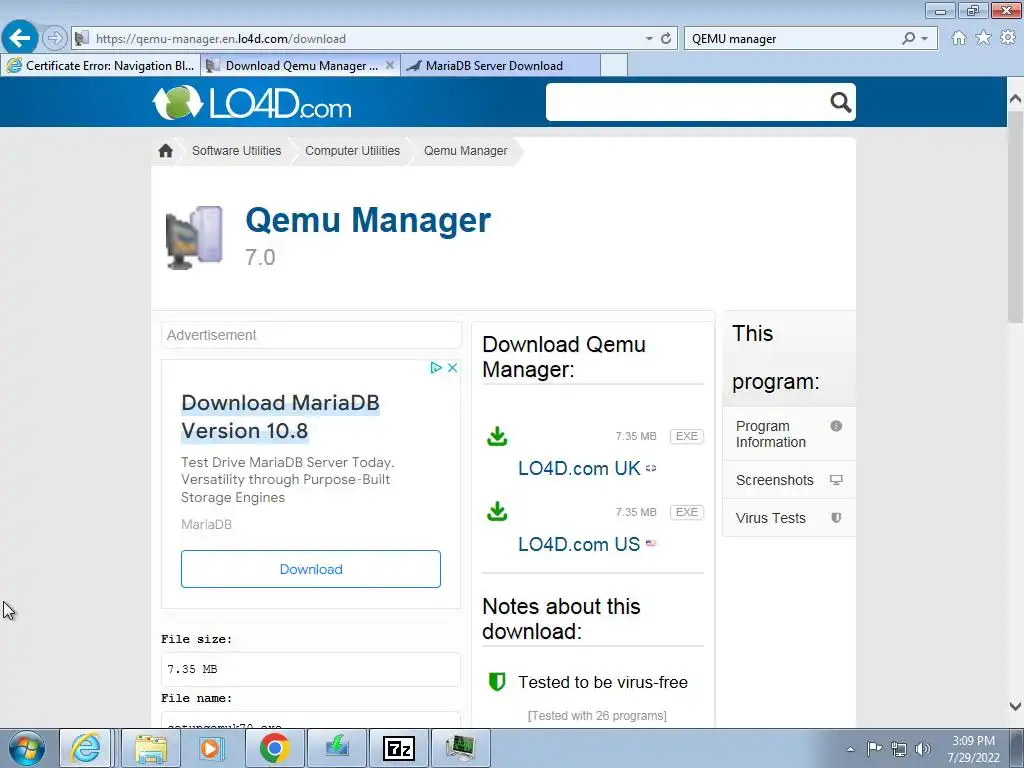Click the green download icon for UK mirror
Screen dimensions: 1024x768
[497, 436]
